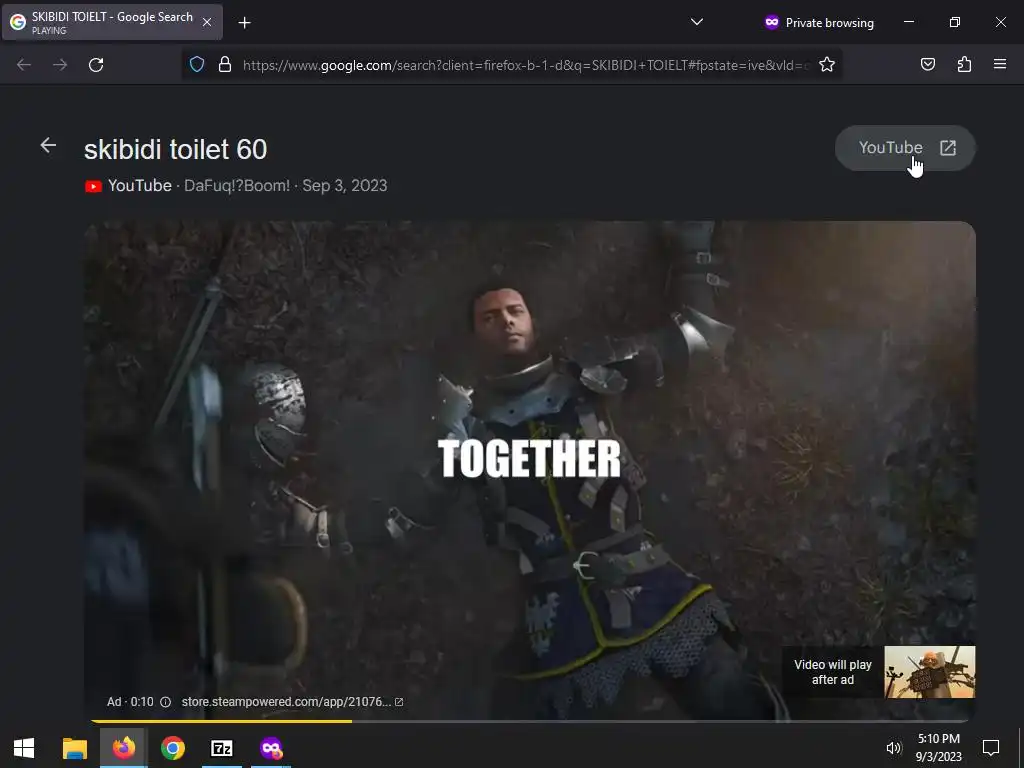
Task: Open the Firefox hamburger menu
Action: [x=1000, y=65]
